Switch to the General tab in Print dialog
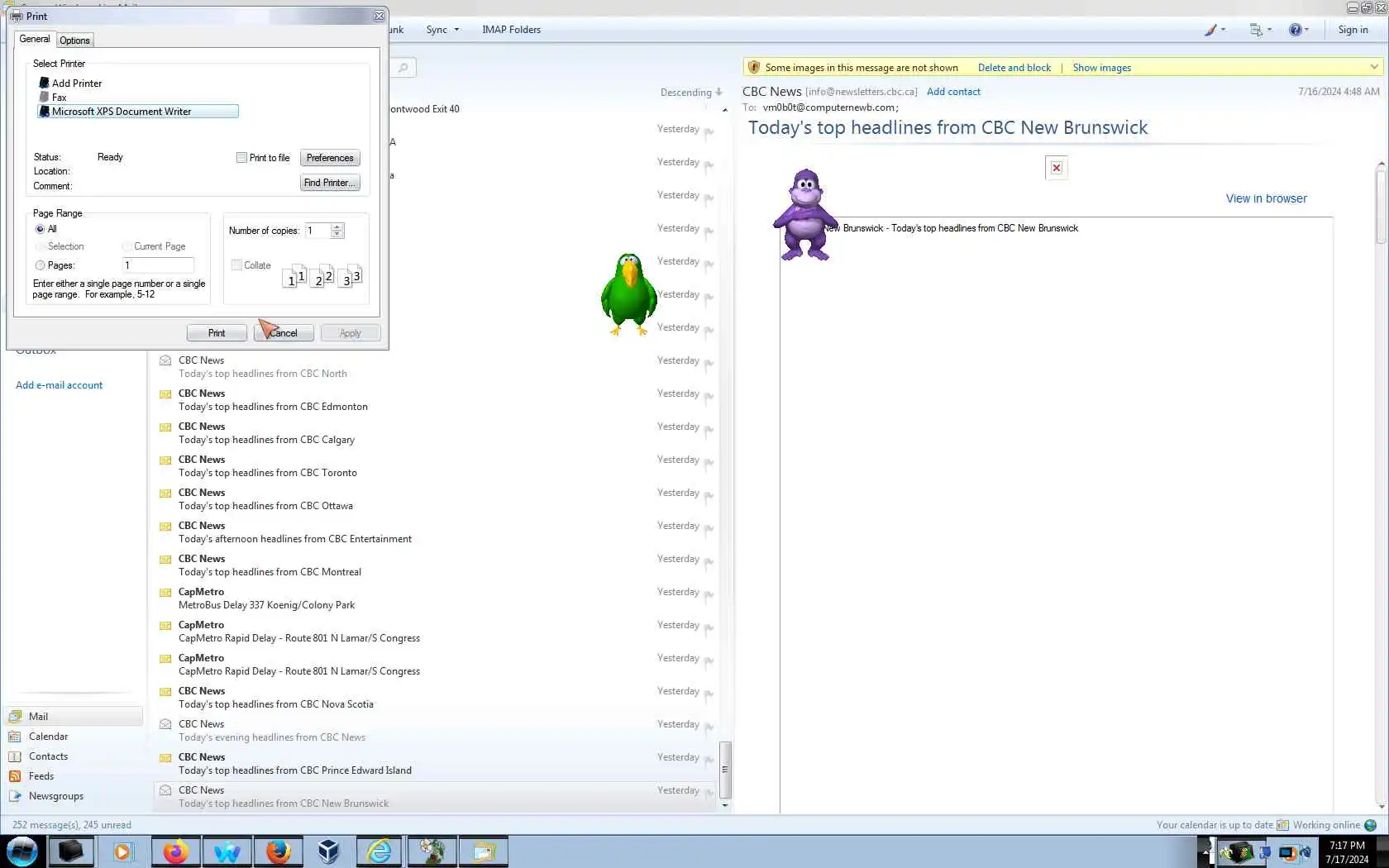This screenshot has width=1389, height=868. point(35,39)
